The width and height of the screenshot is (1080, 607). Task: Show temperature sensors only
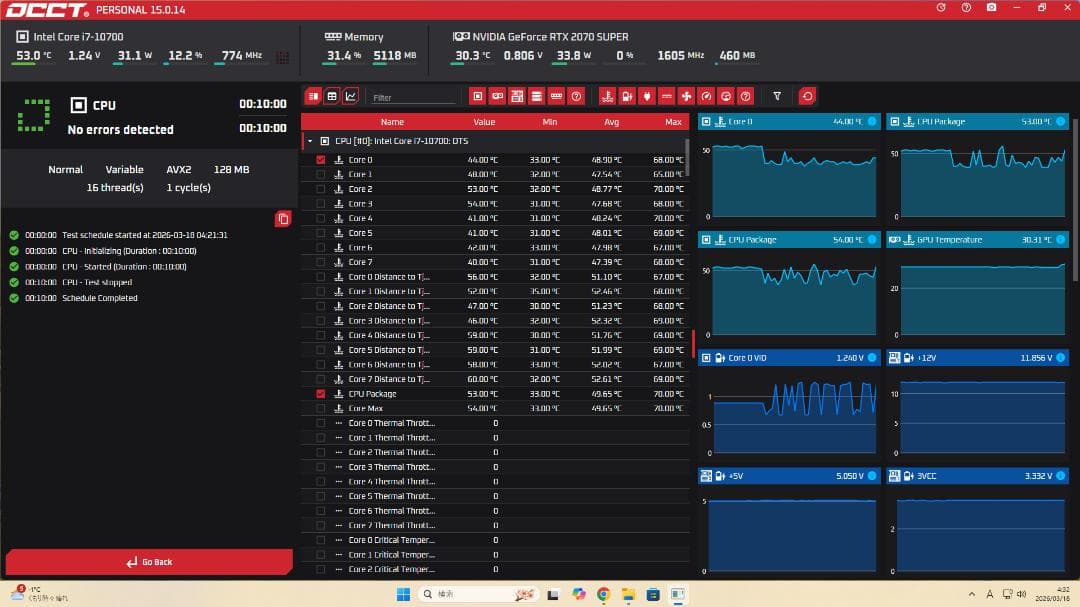607,96
